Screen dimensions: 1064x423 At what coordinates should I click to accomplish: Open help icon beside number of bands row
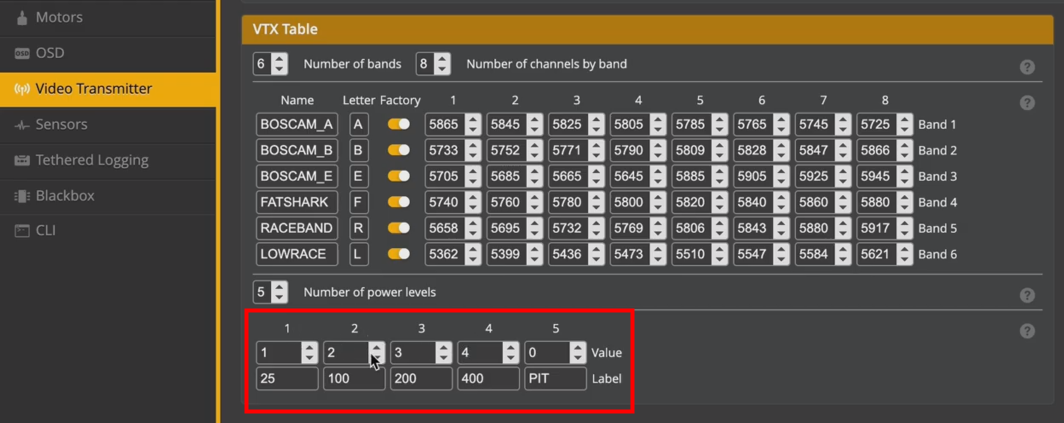1027,67
